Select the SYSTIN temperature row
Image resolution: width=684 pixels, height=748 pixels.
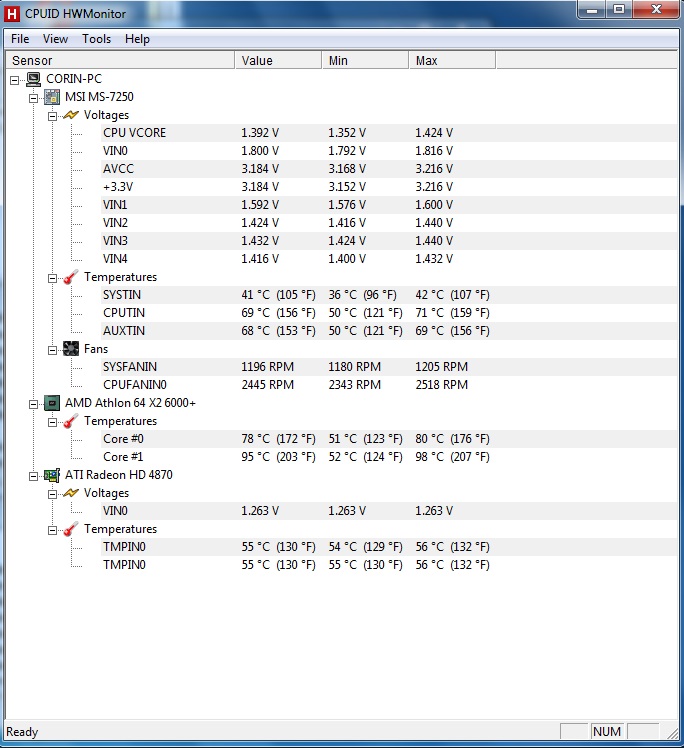(x=389, y=295)
